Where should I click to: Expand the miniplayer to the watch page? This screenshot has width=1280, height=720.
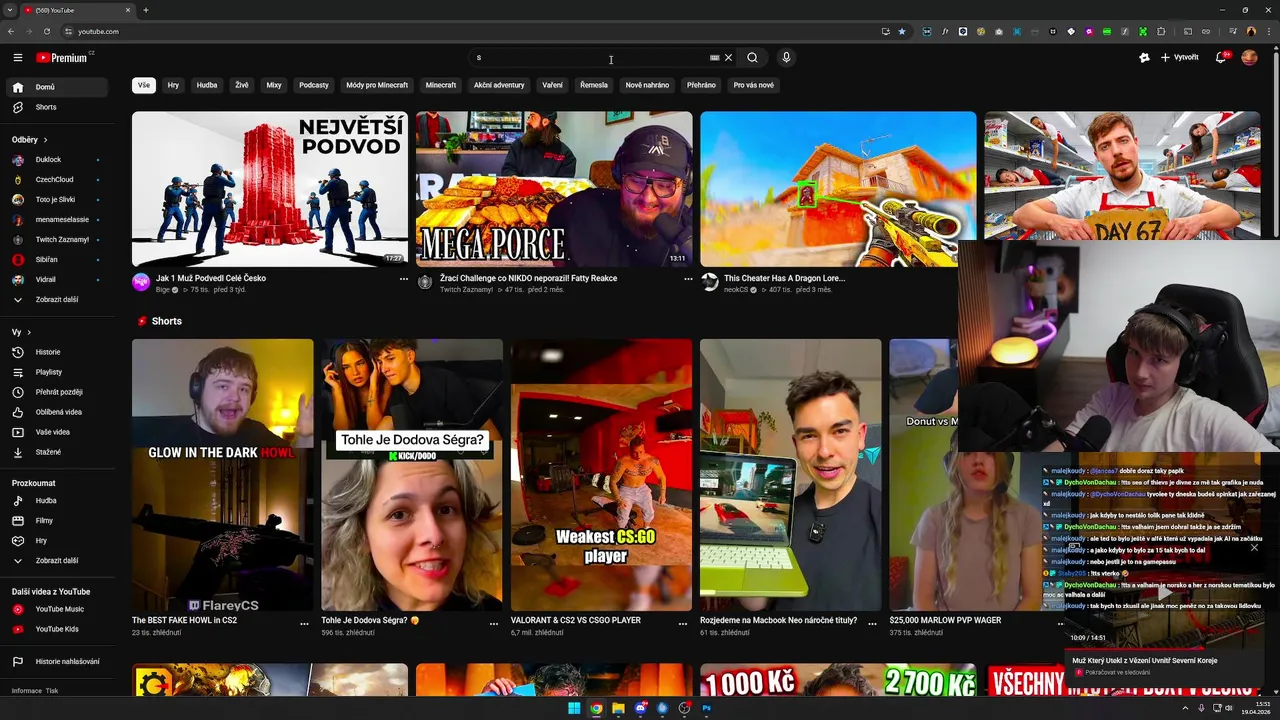pyautogui.click(x=1074, y=547)
